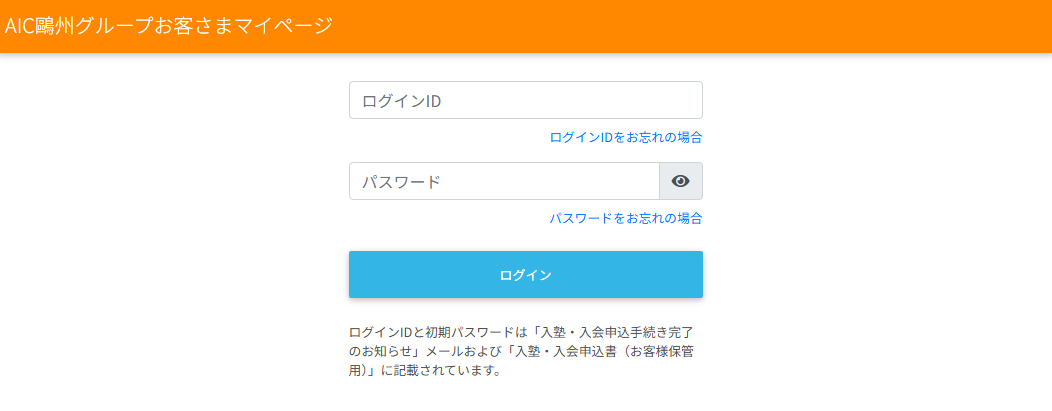
Task: Follow the forgot password link
Action: point(625,218)
